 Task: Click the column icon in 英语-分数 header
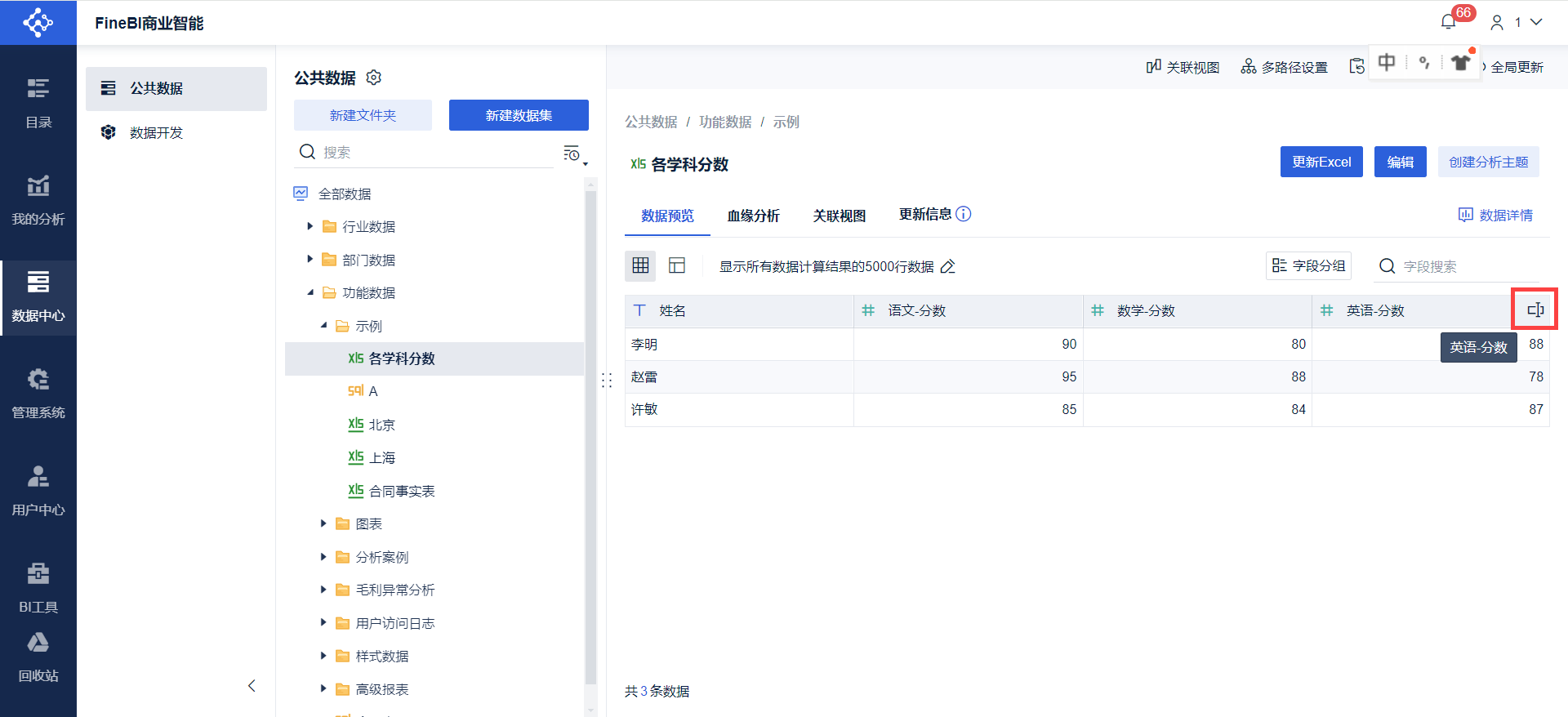click(x=1535, y=310)
